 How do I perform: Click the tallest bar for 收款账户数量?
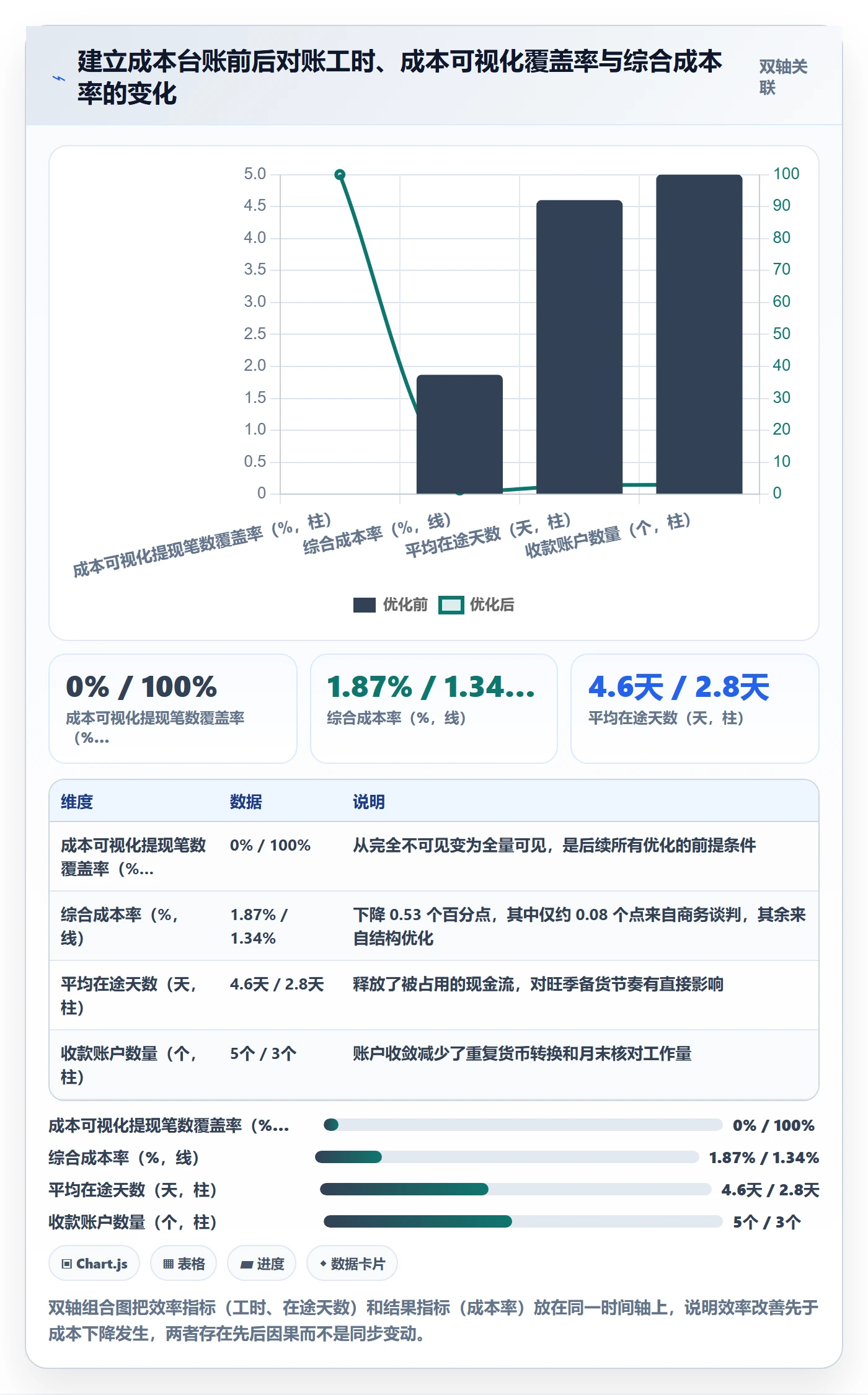coord(699,334)
